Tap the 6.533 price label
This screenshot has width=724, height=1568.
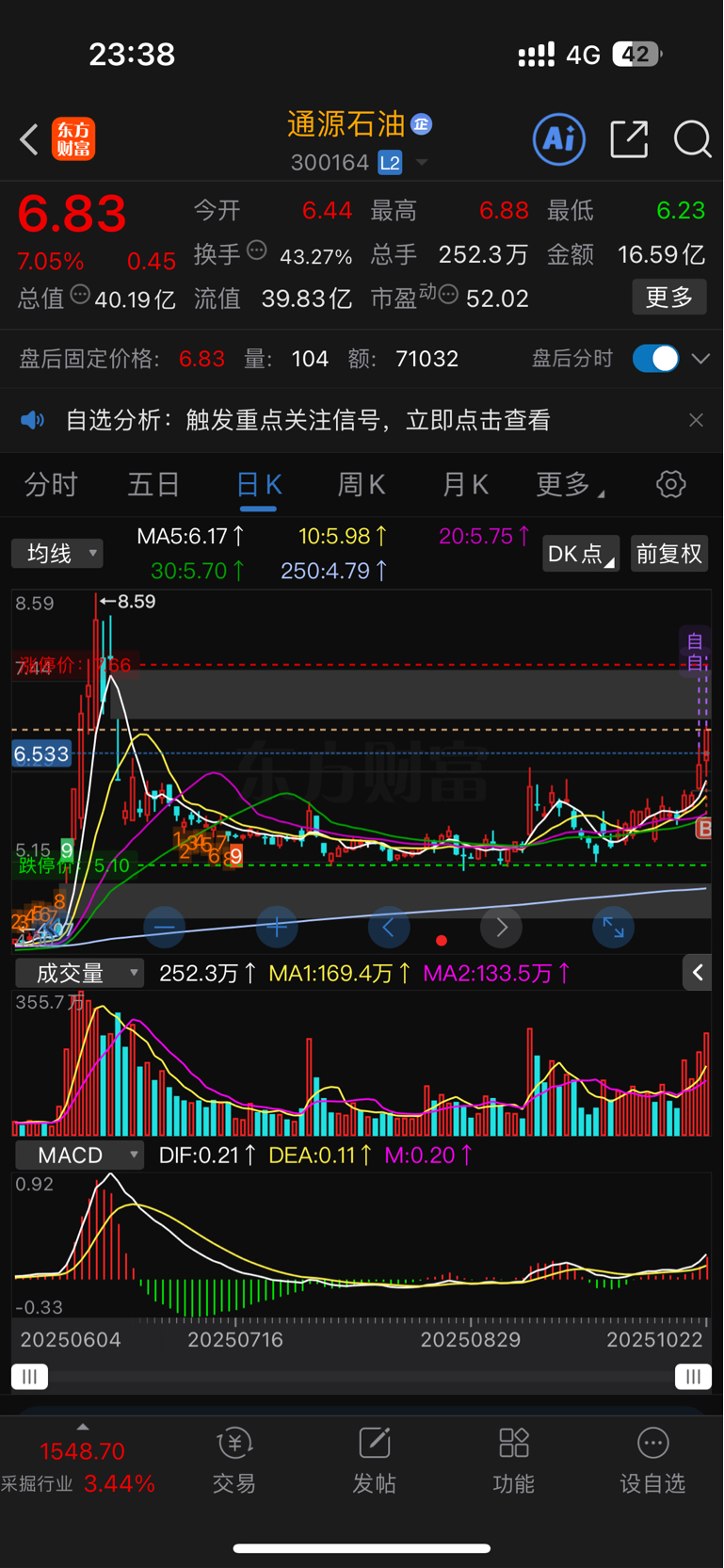[x=41, y=754]
